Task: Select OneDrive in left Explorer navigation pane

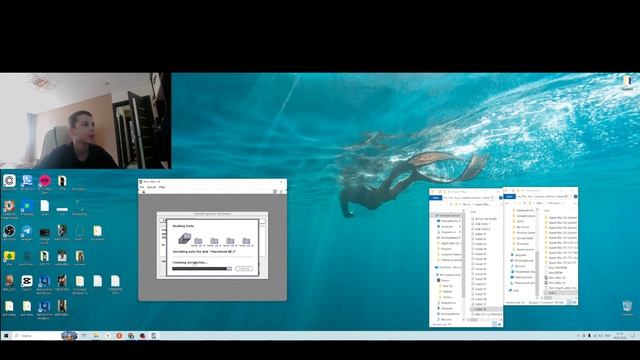Action: pyautogui.click(x=448, y=267)
